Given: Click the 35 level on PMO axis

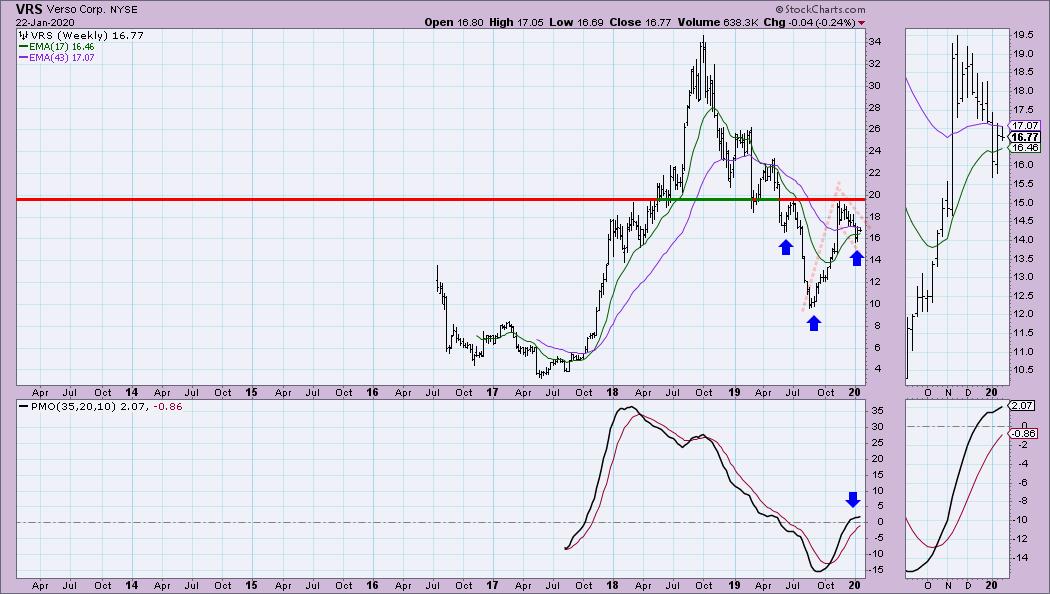Looking at the screenshot, I should click(875, 411).
